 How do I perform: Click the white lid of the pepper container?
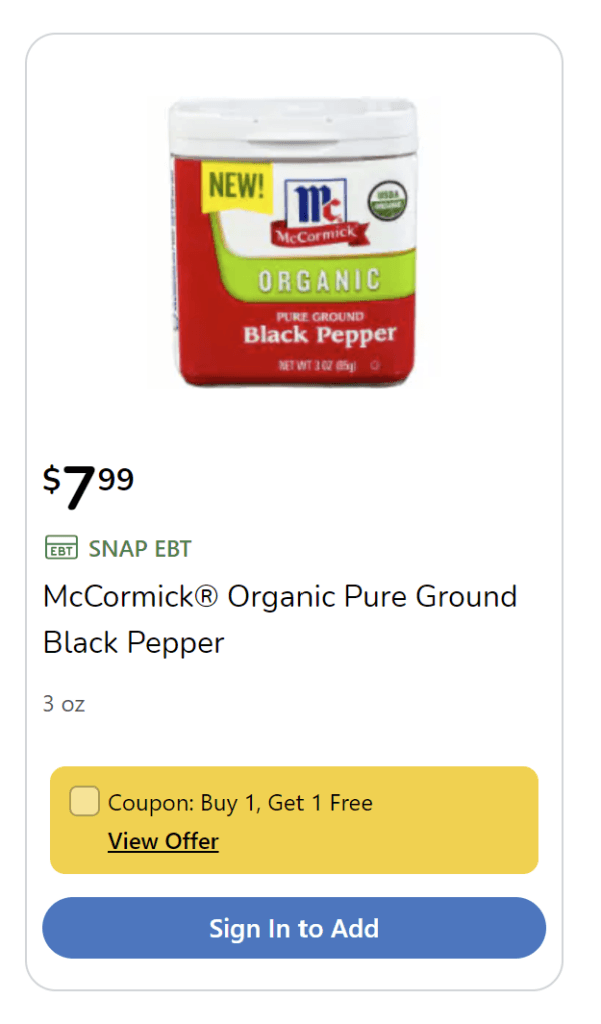click(x=292, y=123)
